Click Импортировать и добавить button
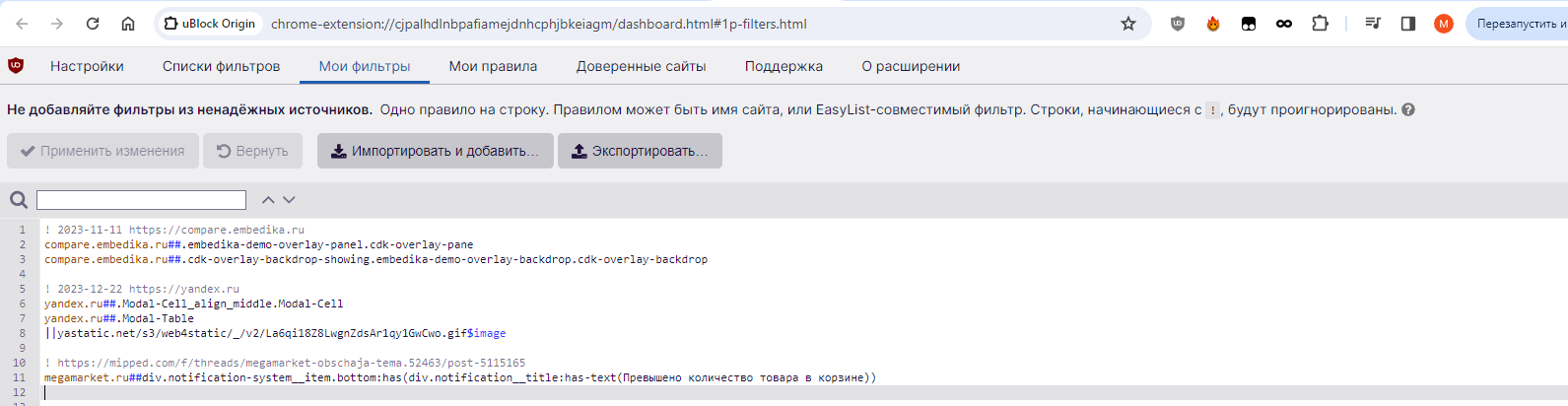This screenshot has width=1568, height=406. [435, 151]
